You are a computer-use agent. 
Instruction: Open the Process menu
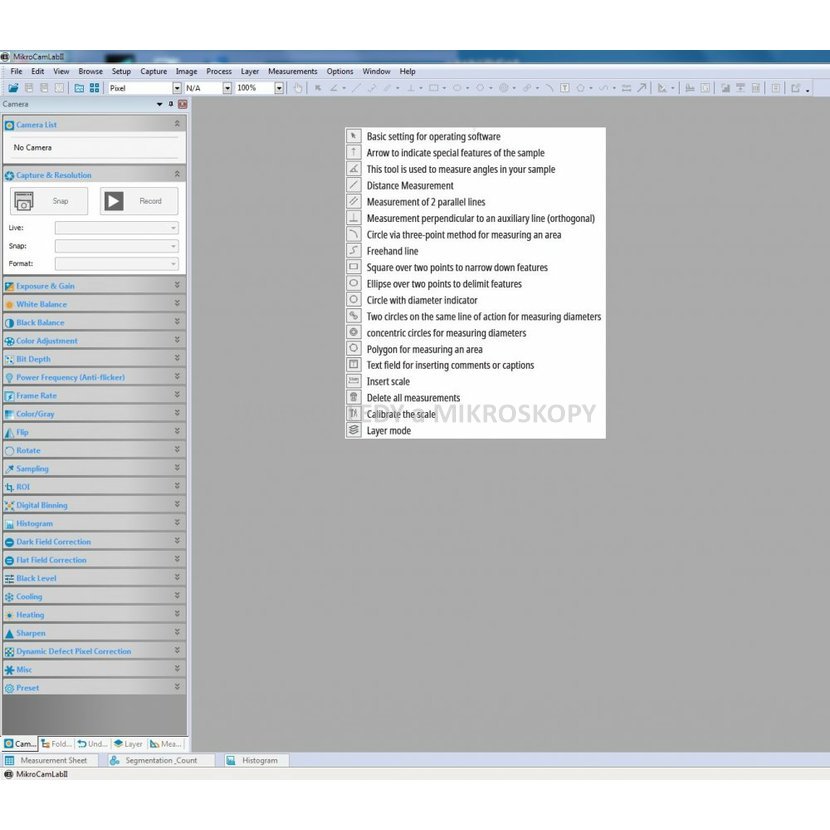(x=219, y=71)
